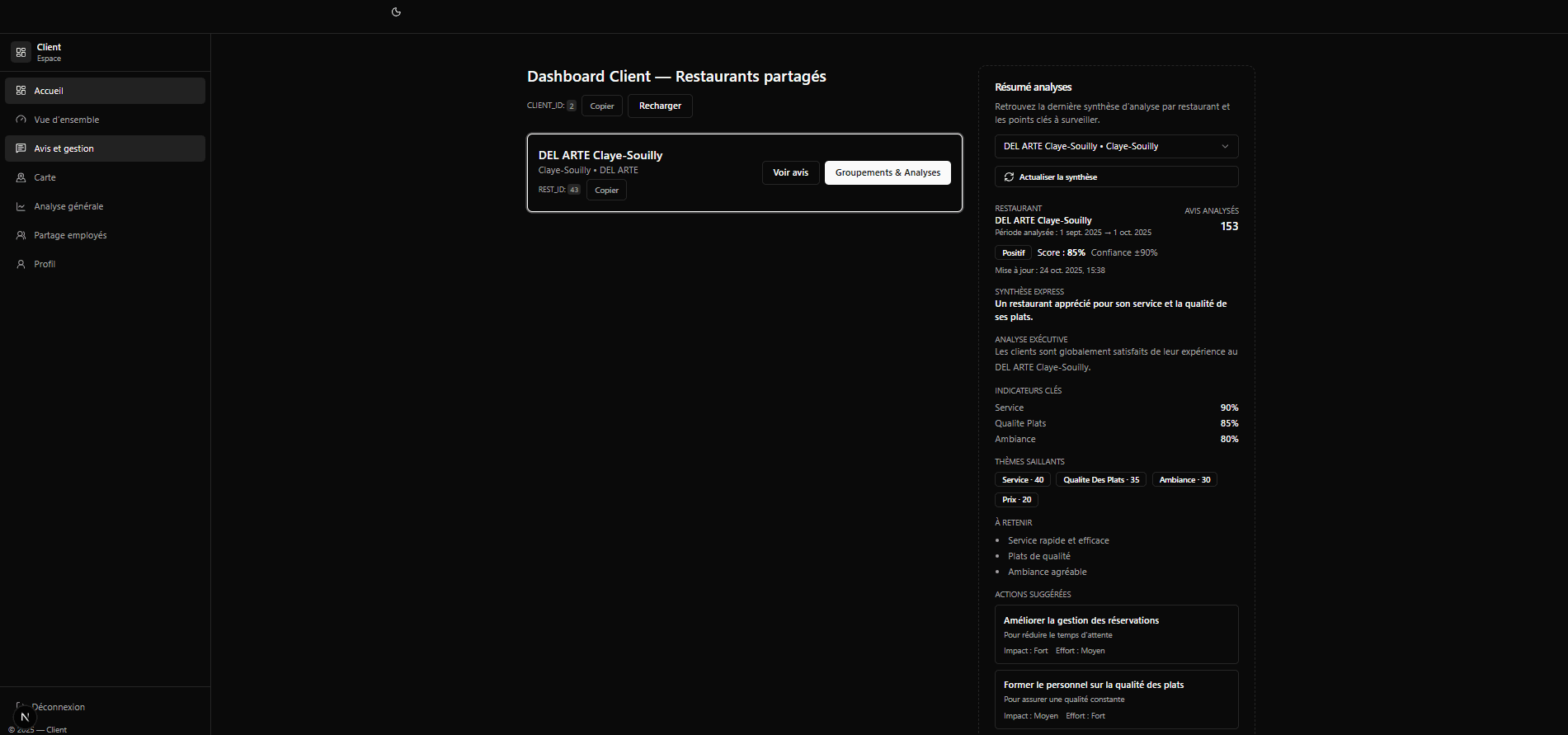
Task: Toggle dark mode moon icon
Action: [396, 12]
